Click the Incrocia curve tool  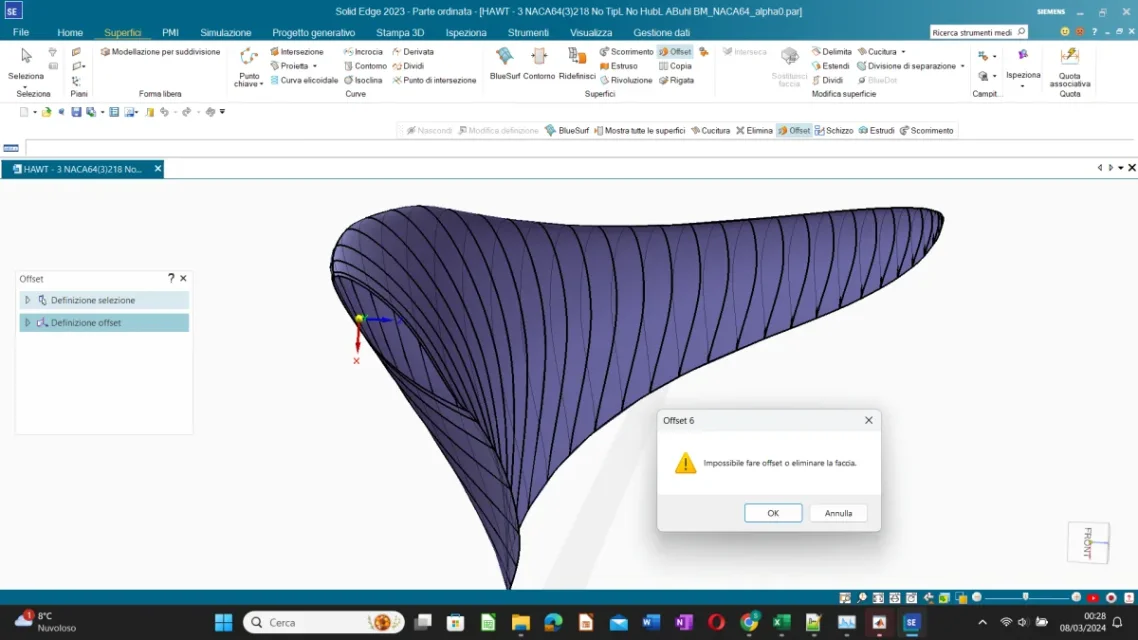[363, 52]
